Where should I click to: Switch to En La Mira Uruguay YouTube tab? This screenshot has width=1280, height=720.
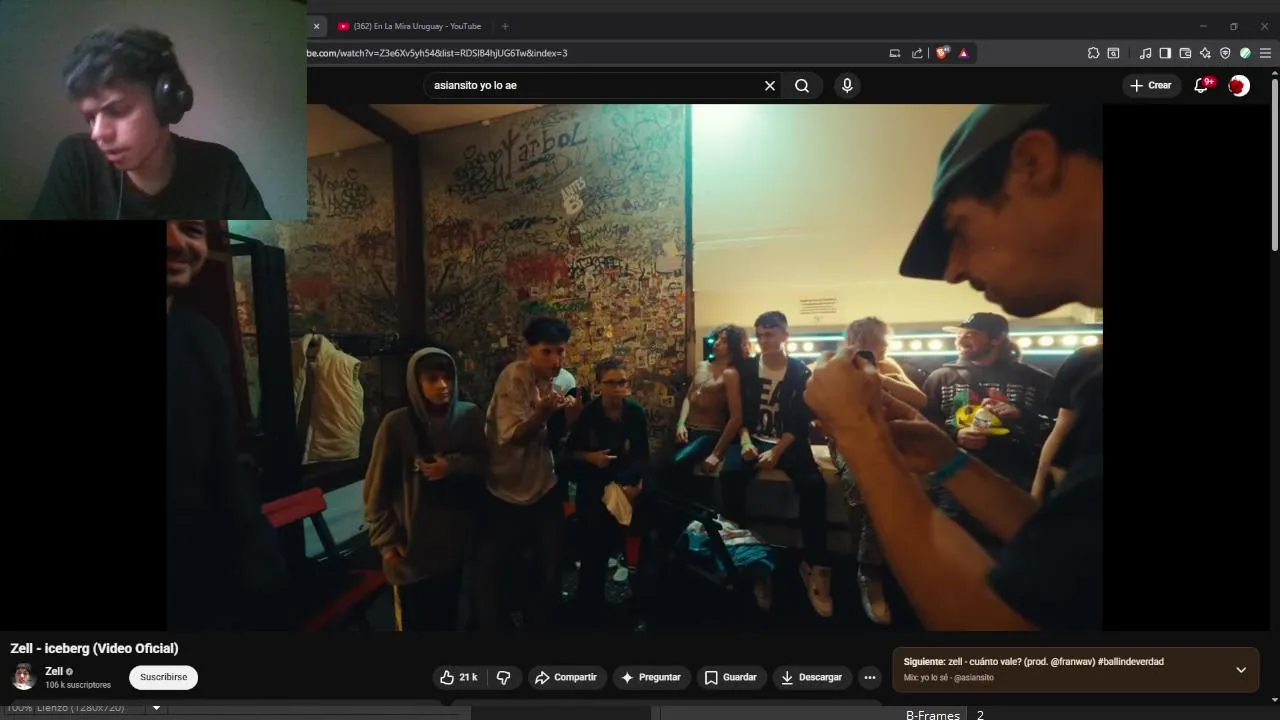(x=410, y=26)
